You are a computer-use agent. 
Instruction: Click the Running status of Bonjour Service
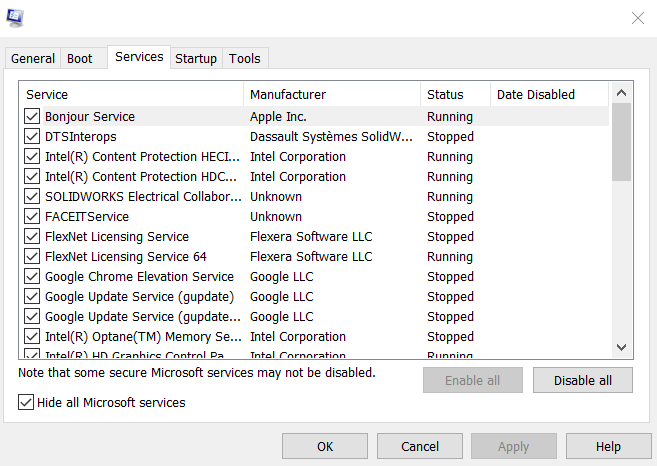pyautogui.click(x=450, y=116)
